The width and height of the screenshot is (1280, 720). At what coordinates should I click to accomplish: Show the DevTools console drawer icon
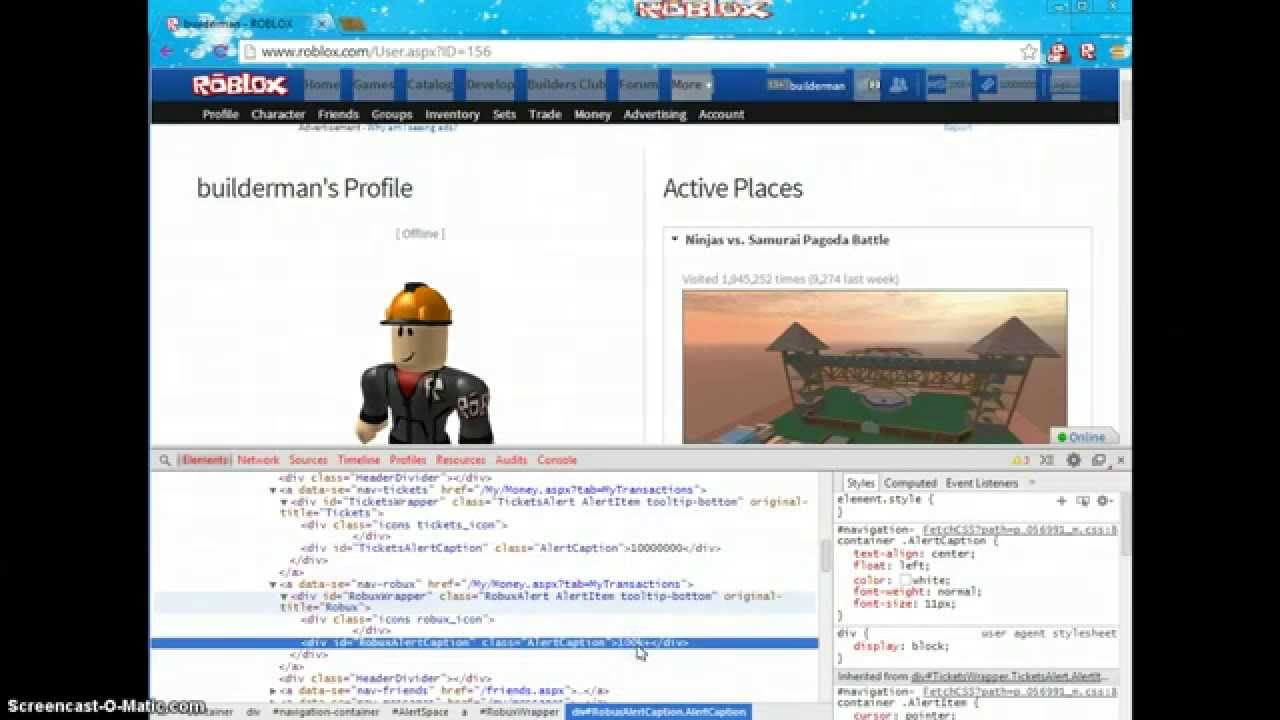click(x=1047, y=460)
